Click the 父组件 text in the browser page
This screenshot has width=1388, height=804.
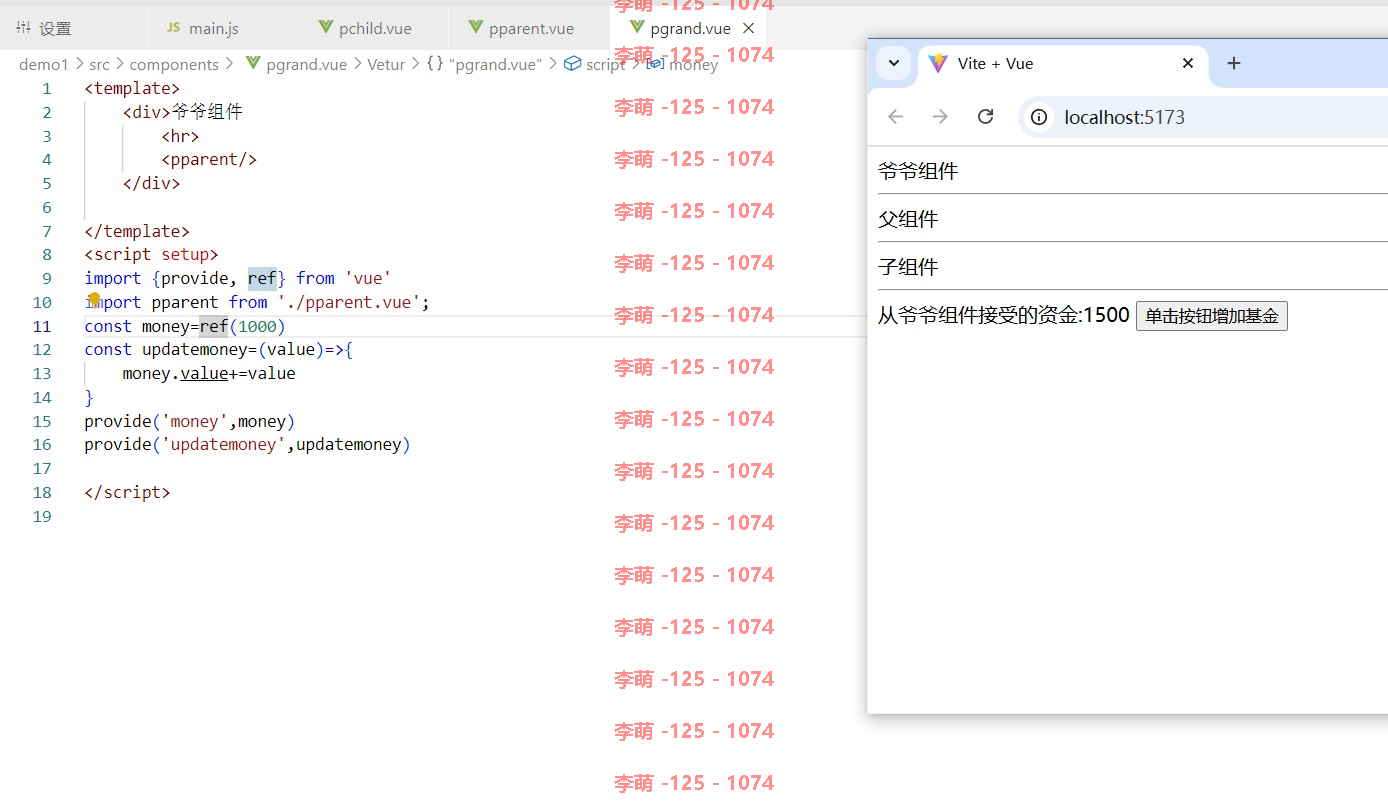tap(908, 219)
